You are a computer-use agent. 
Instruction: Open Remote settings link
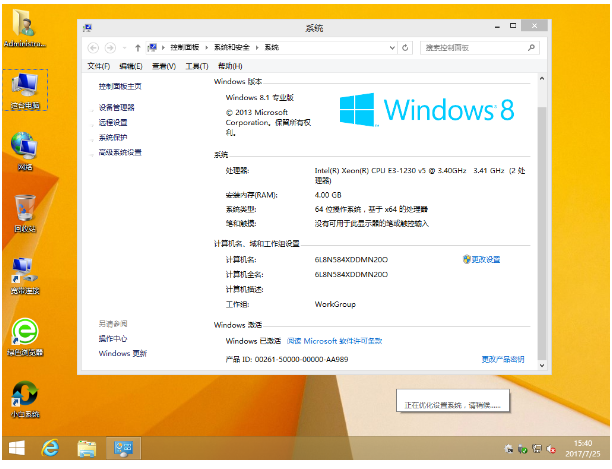click(113, 122)
